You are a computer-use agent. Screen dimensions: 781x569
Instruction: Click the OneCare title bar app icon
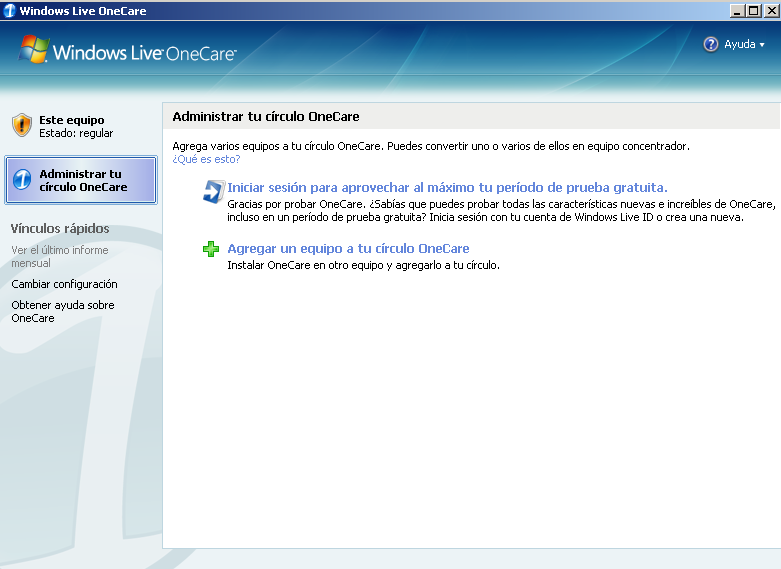point(9,10)
